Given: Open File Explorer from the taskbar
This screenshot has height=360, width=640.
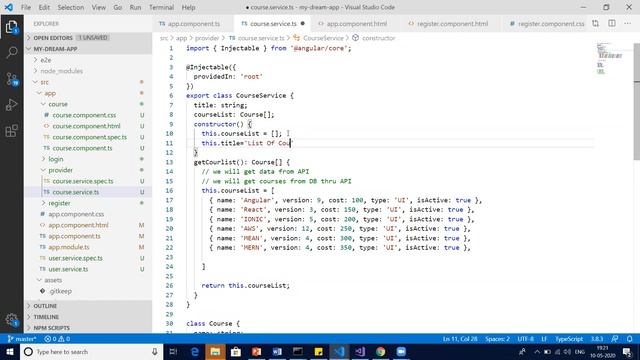Looking at the screenshot, I should point(215,352).
